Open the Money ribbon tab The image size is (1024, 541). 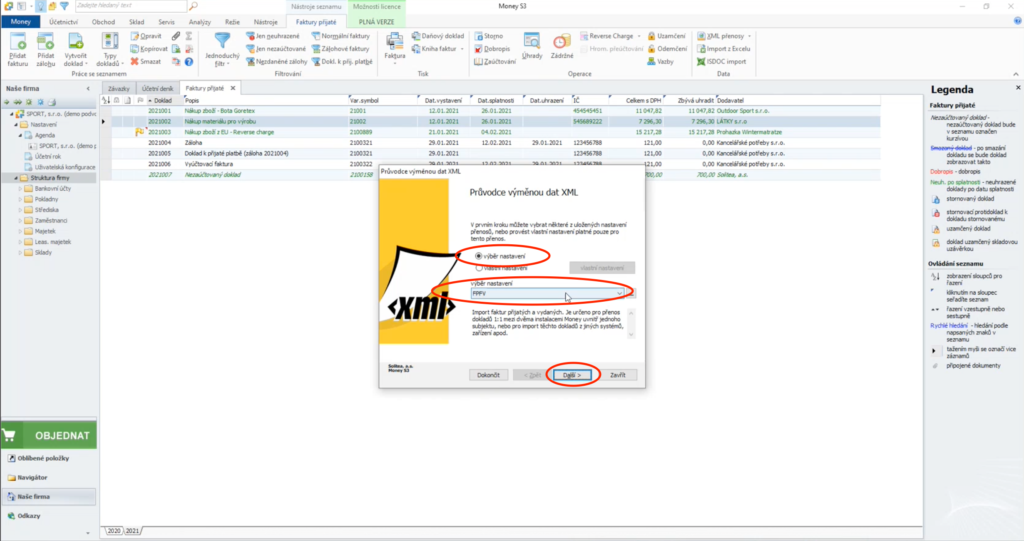20,22
